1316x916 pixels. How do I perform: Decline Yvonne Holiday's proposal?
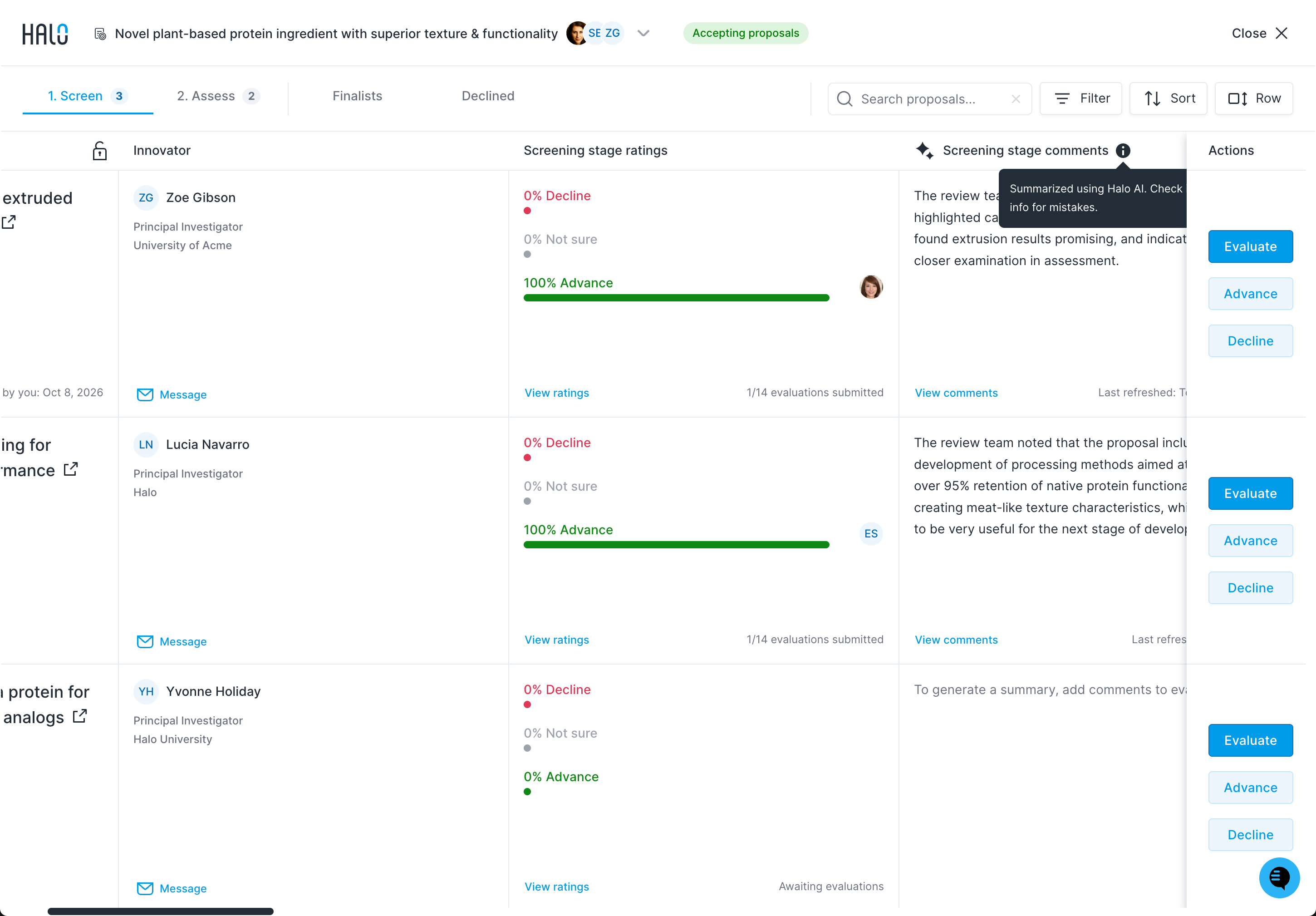pyautogui.click(x=1250, y=835)
